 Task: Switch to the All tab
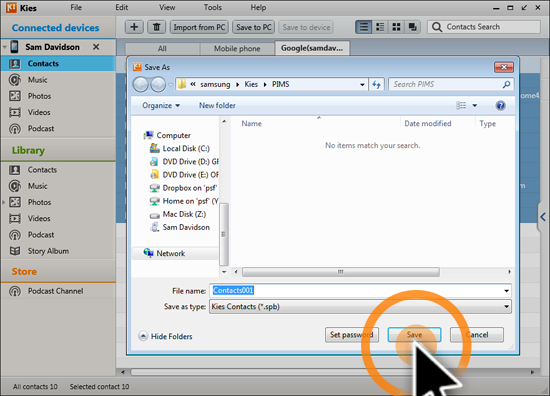pos(162,49)
